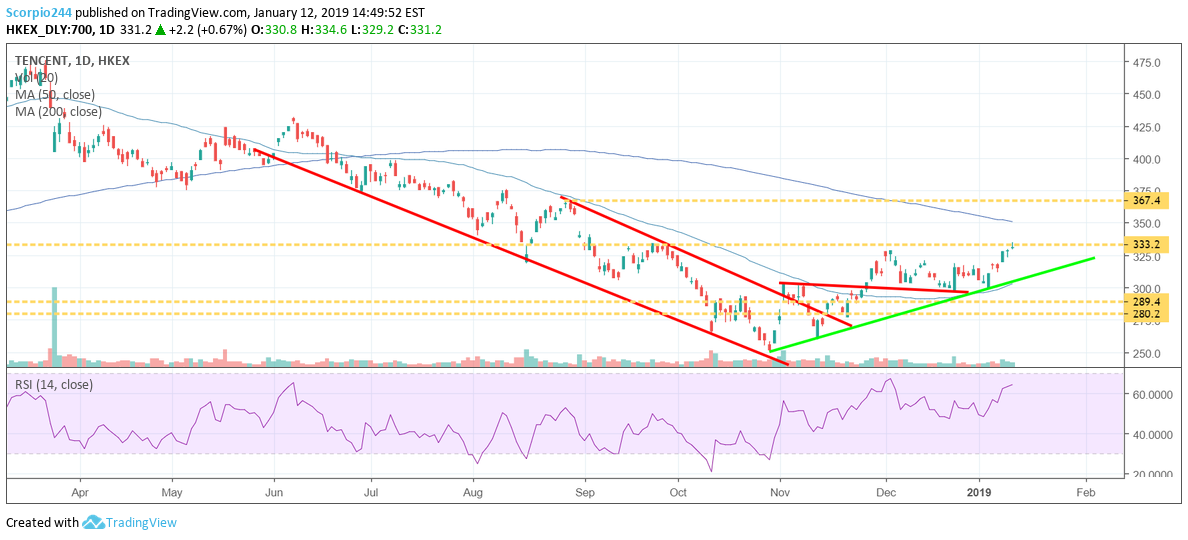Select the MA (200, close) indicator label
Viewport: 1188px width, 540px height.
pyautogui.click(x=58, y=112)
